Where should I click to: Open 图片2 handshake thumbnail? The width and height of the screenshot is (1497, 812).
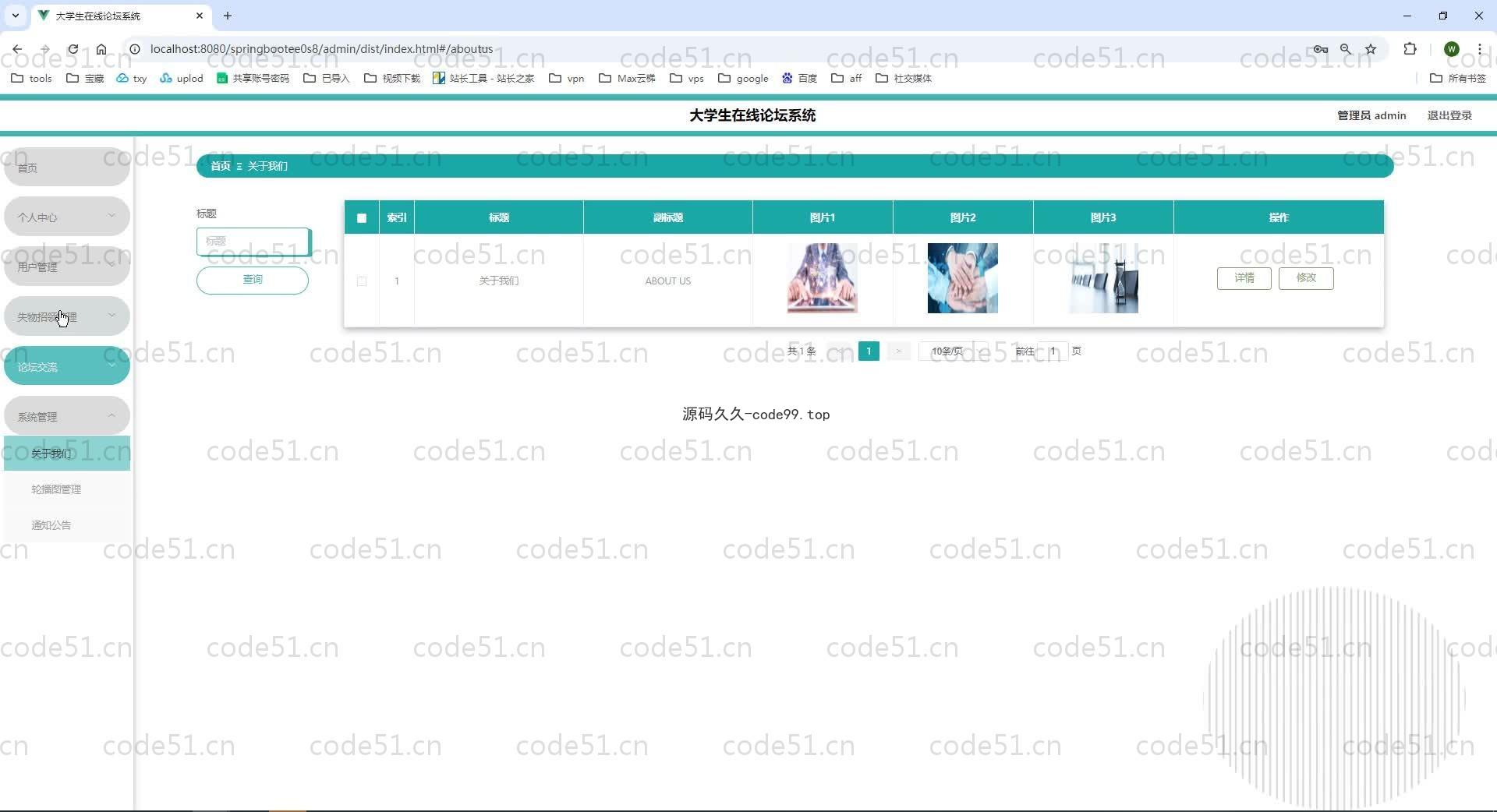tap(963, 278)
